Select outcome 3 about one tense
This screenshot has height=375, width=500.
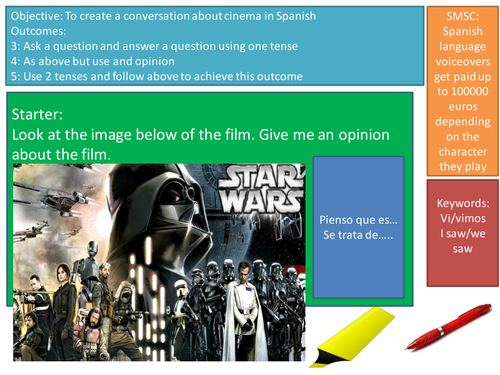pyautogui.click(x=154, y=46)
